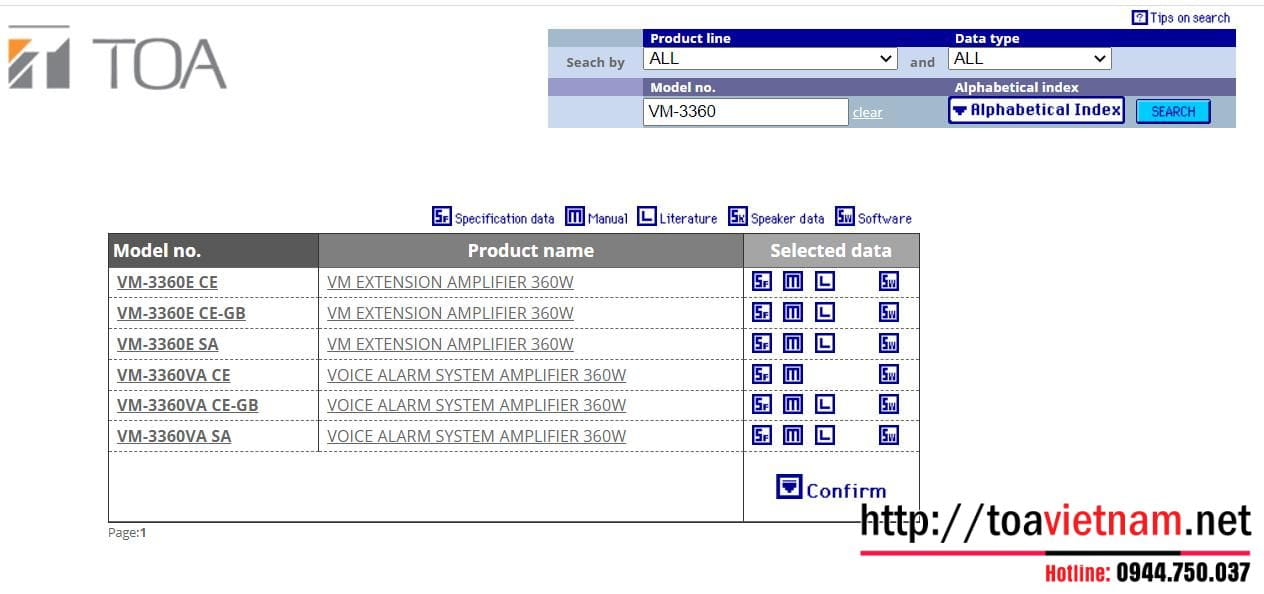Click literature icon for VM-3360E SA

coord(824,344)
